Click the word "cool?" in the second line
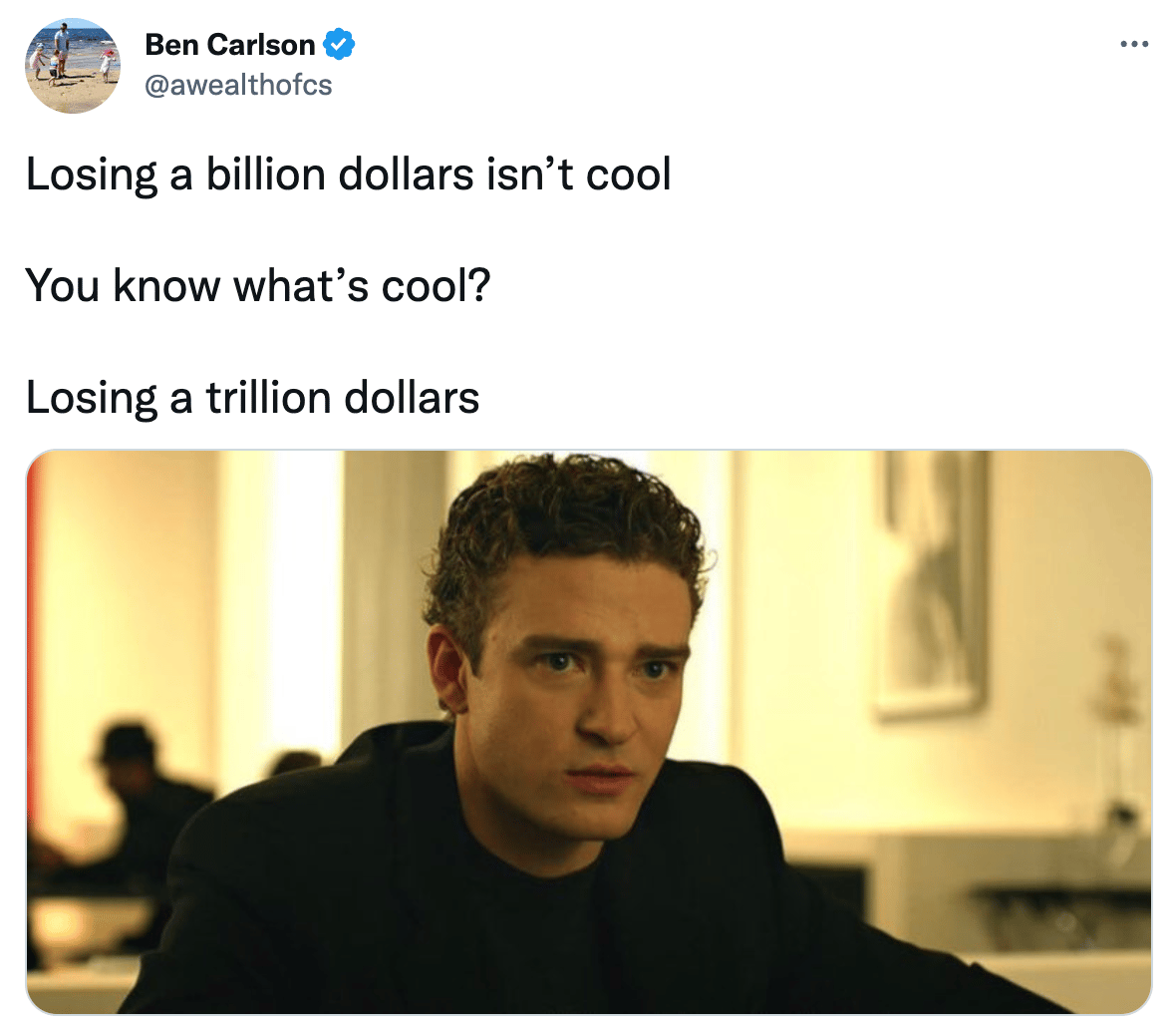The height and width of the screenshot is (1027, 1176). point(437,286)
